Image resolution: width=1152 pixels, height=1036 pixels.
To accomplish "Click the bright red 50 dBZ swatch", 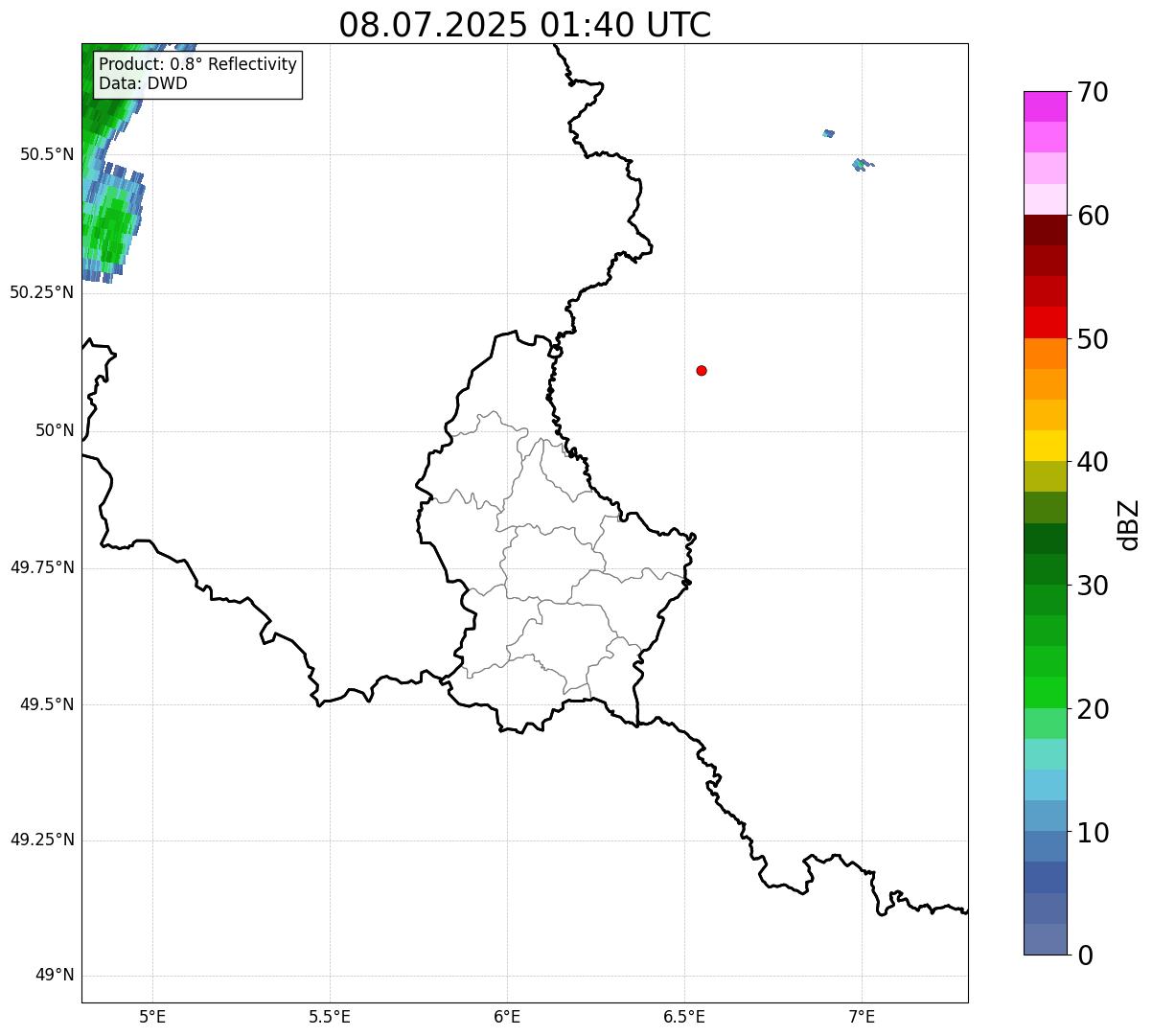I will [1045, 323].
